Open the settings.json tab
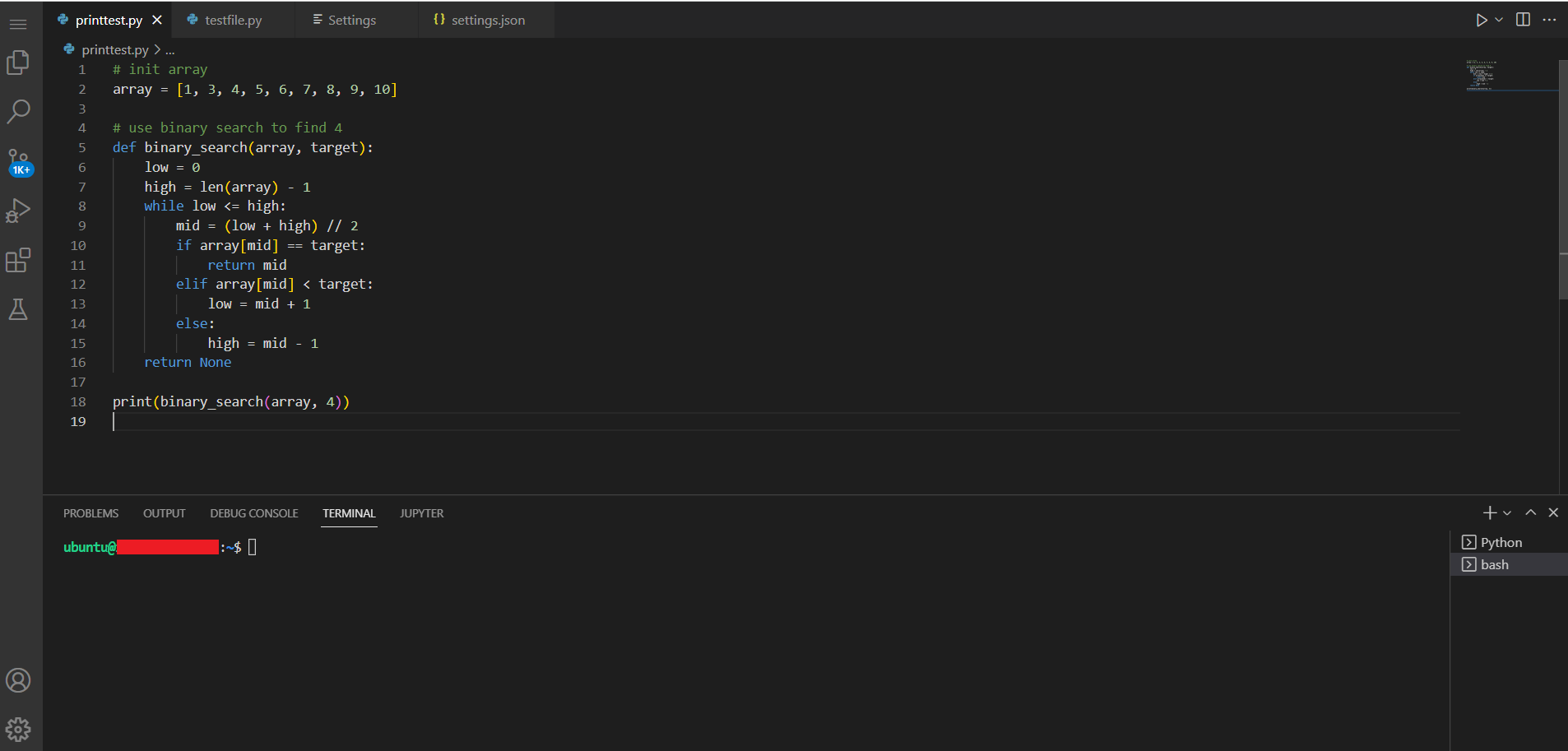 coord(488,20)
